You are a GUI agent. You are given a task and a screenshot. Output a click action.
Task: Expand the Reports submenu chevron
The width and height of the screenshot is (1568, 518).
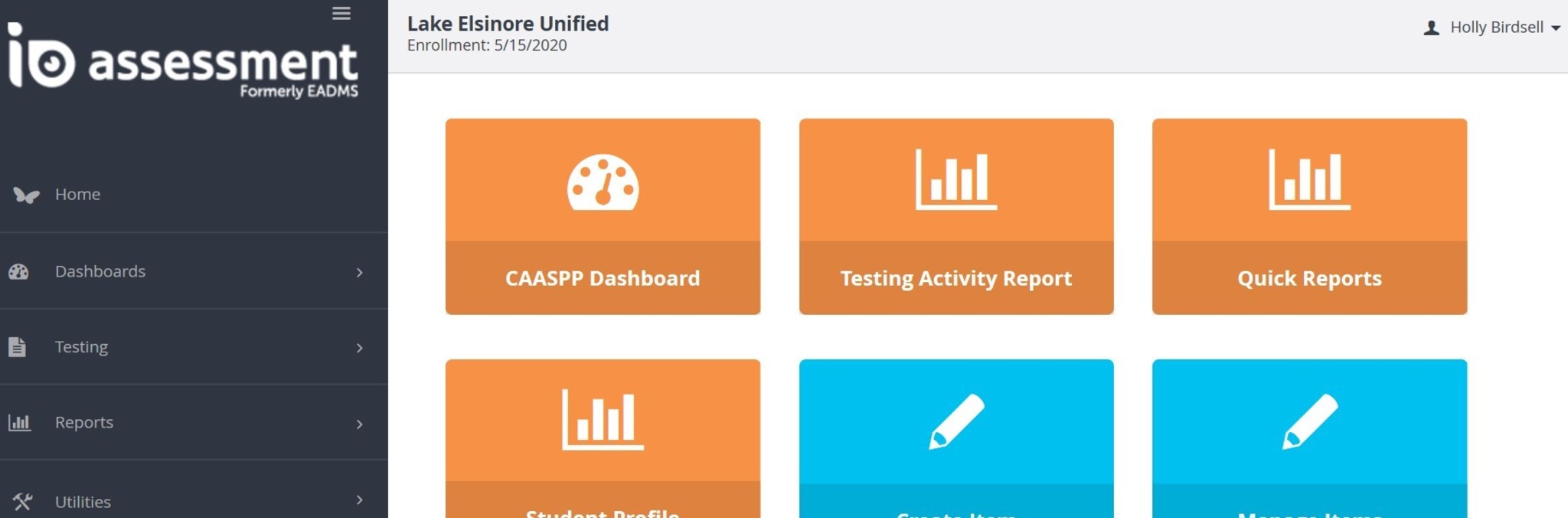tap(359, 424)
